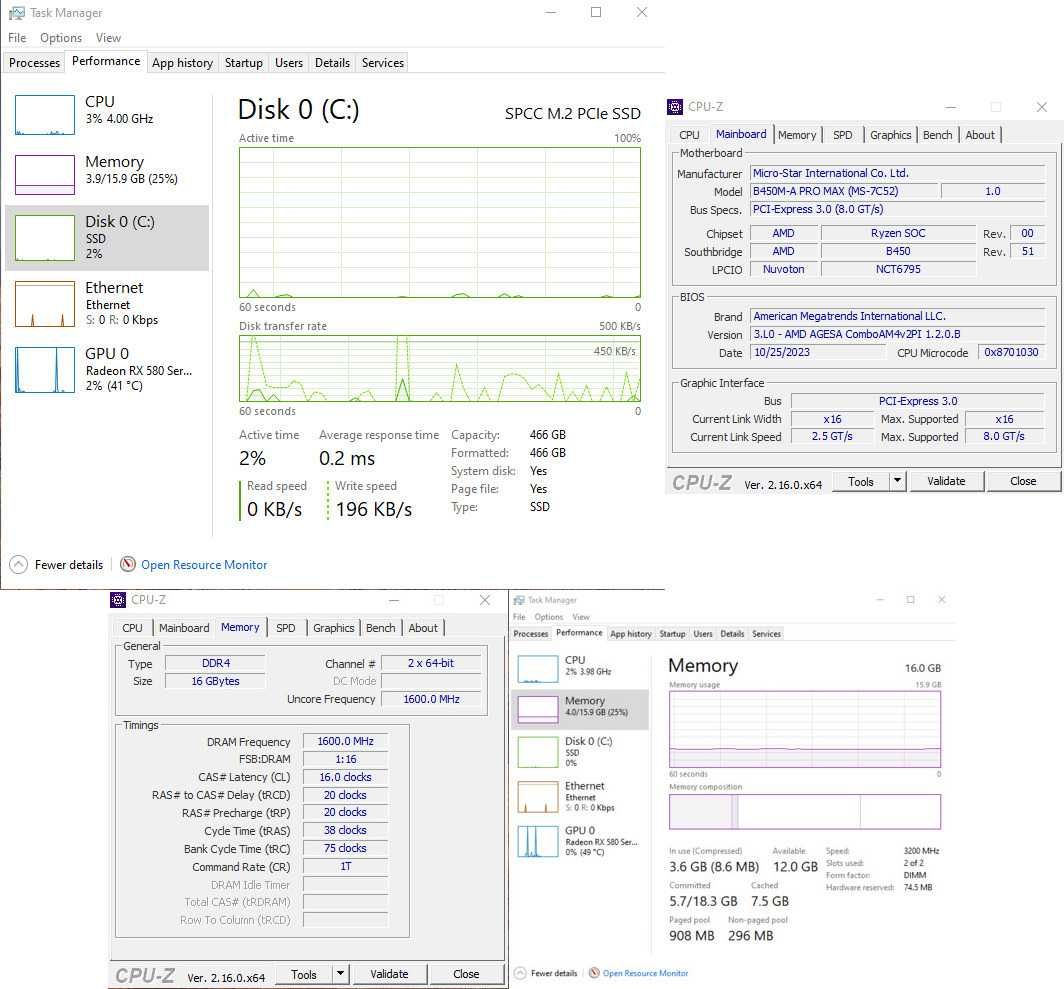The image size is (1064, 989).
Task: Switch to SPD tab in CPU-Z Memory window
Action: 286,628
